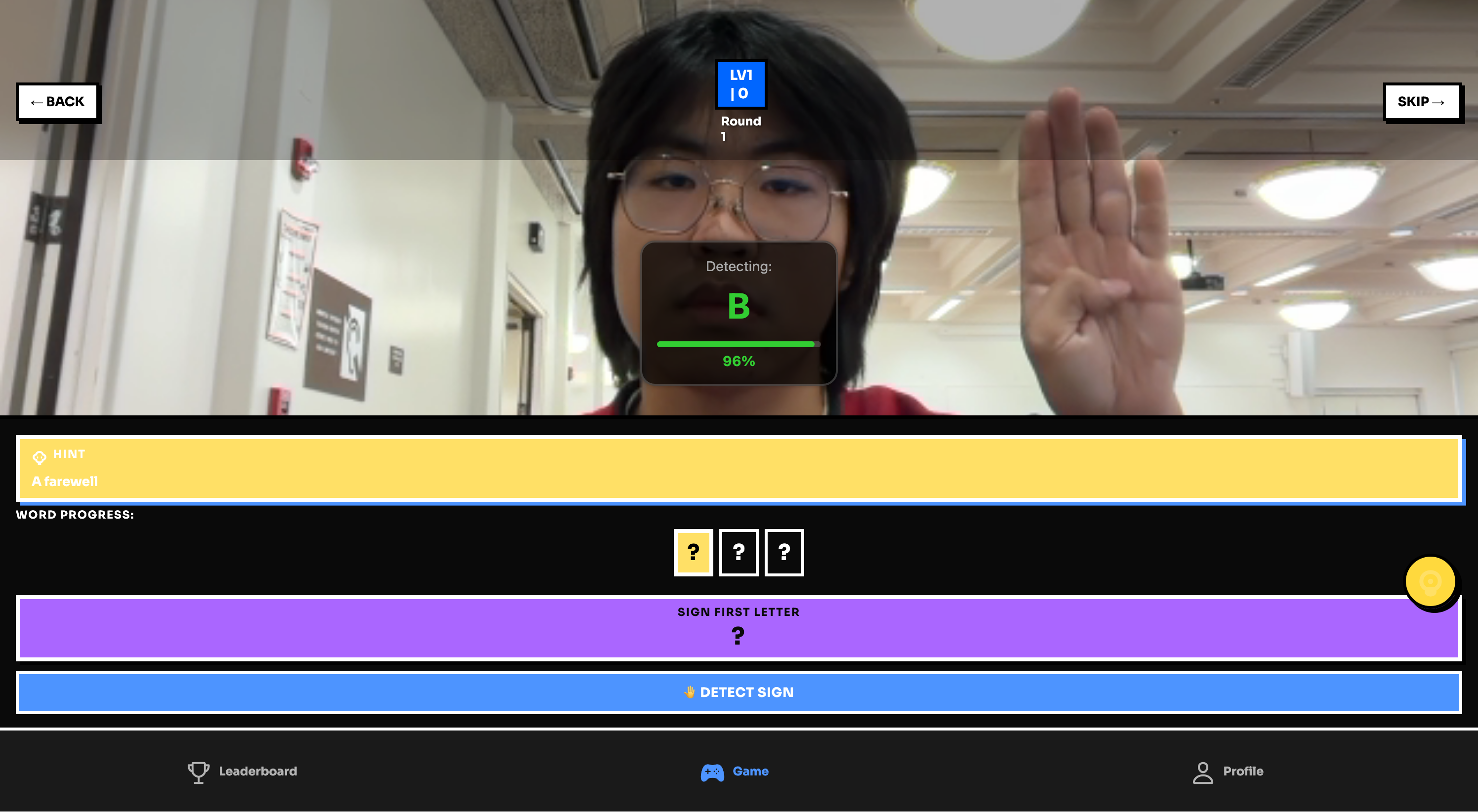This screenshot has height=812, width=1478.
Task: Select the second letter box
Action: 739,552
